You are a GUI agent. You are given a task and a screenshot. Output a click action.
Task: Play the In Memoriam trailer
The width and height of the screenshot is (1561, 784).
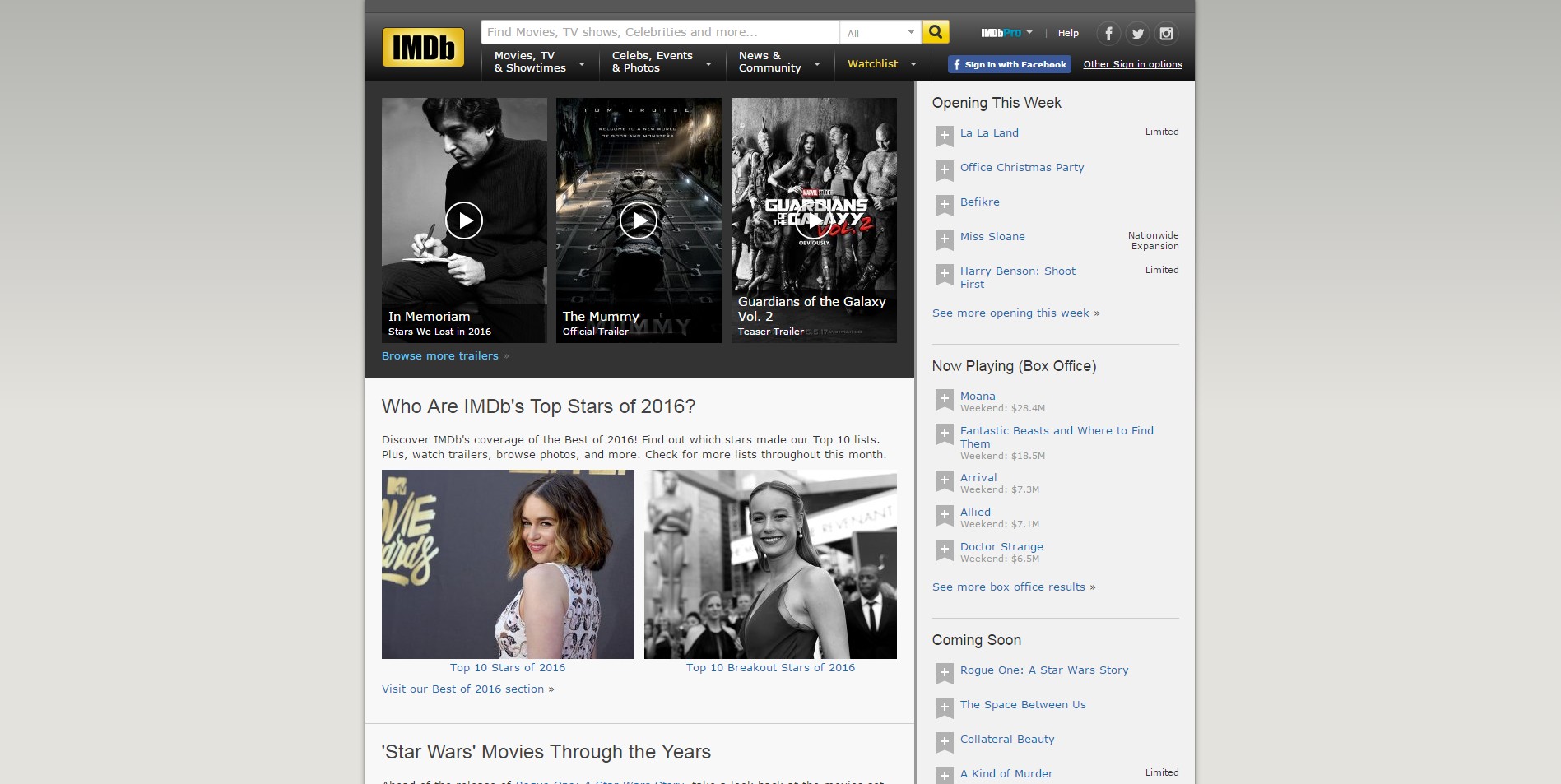coord(464,220)
